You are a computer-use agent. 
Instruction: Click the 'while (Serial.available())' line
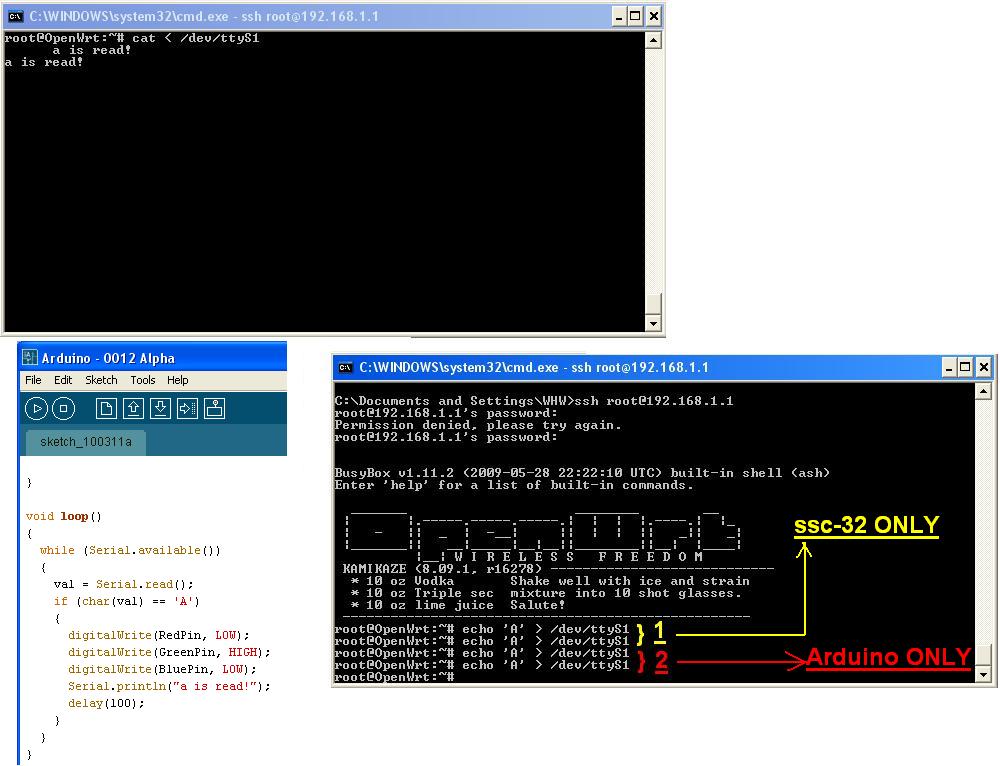click(130, 550)
